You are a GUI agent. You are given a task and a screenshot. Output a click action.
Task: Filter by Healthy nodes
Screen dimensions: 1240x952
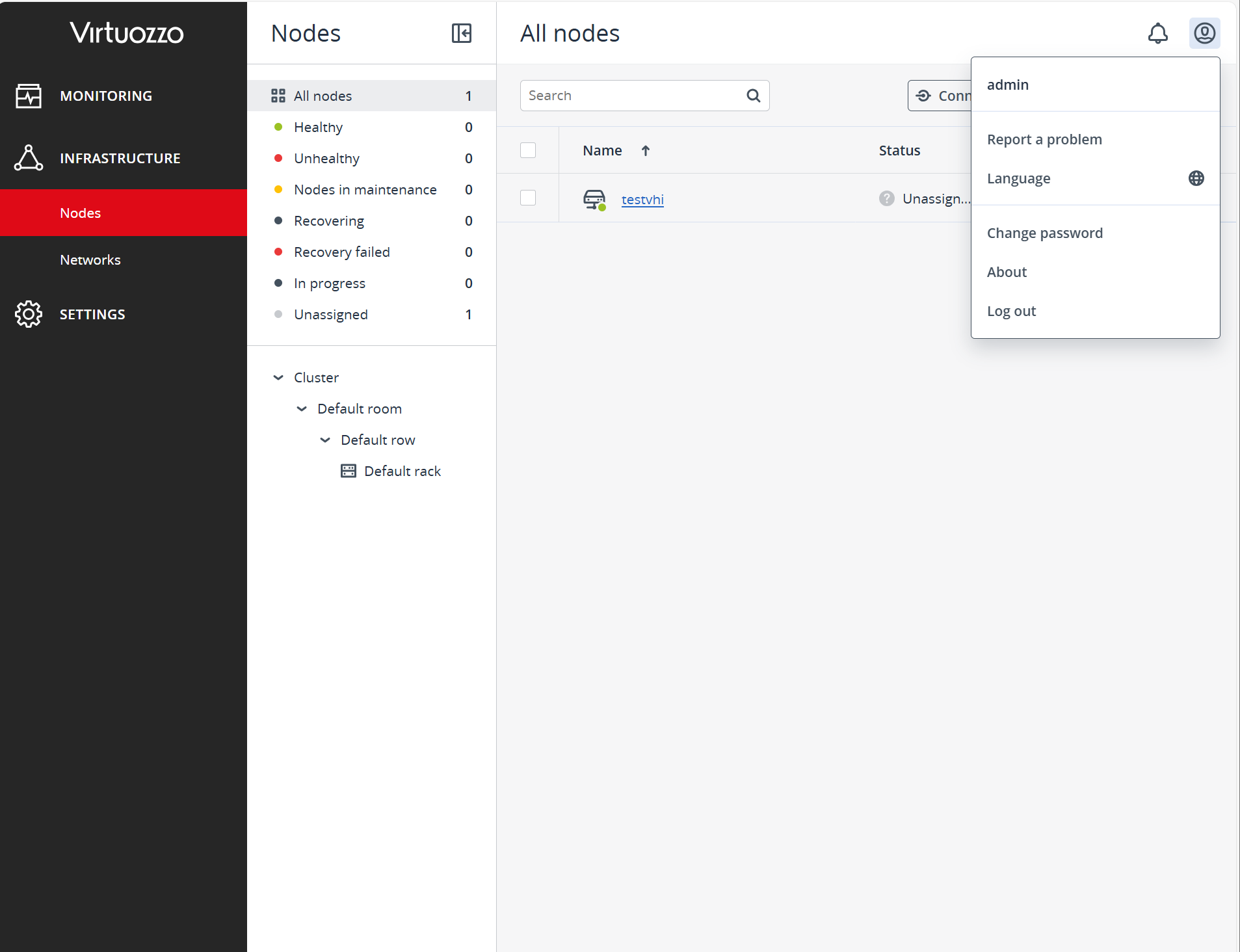pyautogui.click(x=372, y=127)
